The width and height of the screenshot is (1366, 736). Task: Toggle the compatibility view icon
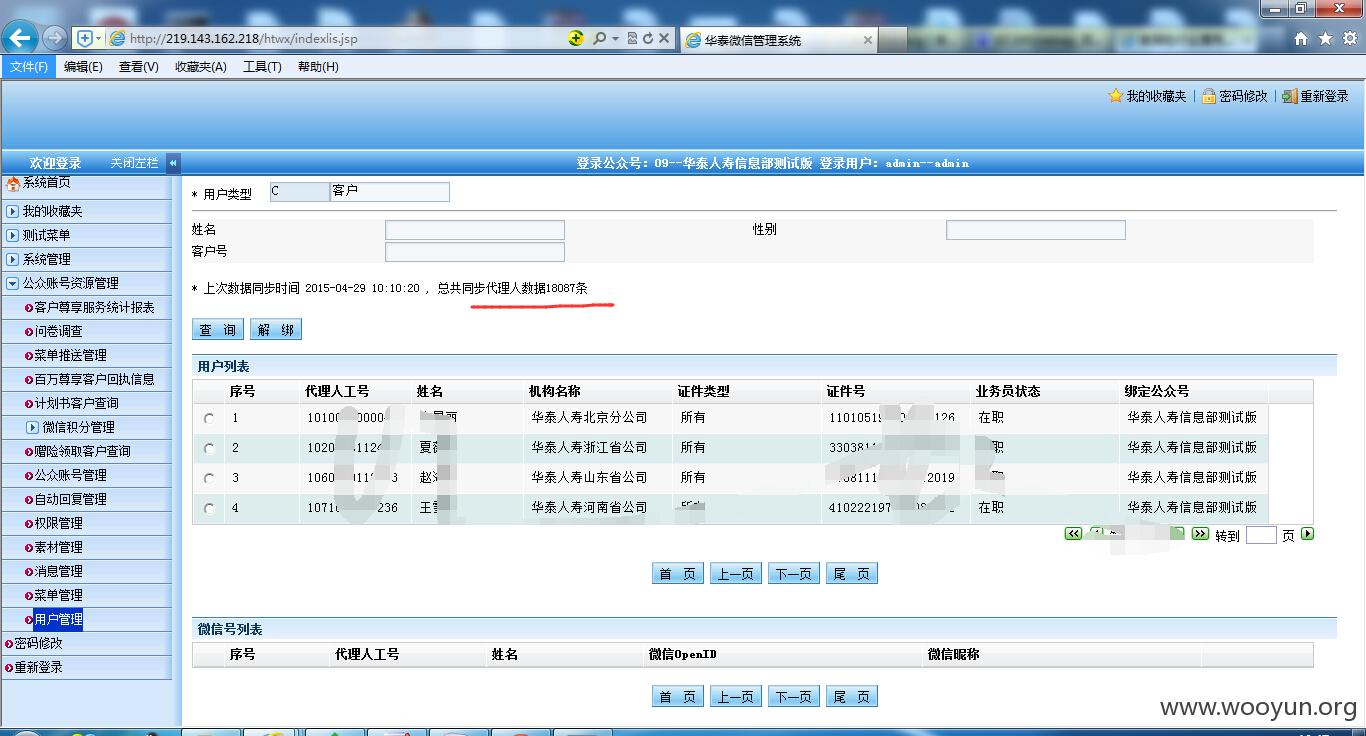click(x=632, y=38)
